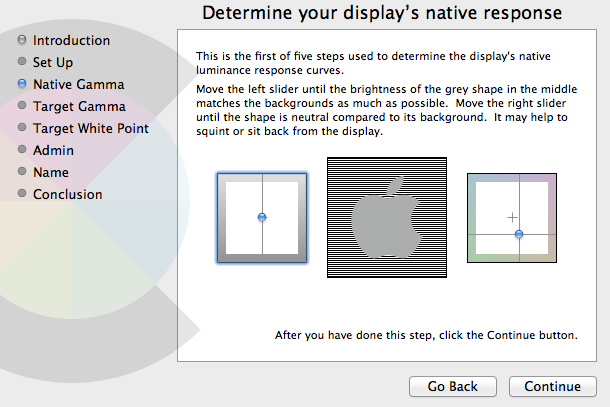Click the bullet beside the Conclusion step
610x407 pixels.
click(x=22, y=195)
